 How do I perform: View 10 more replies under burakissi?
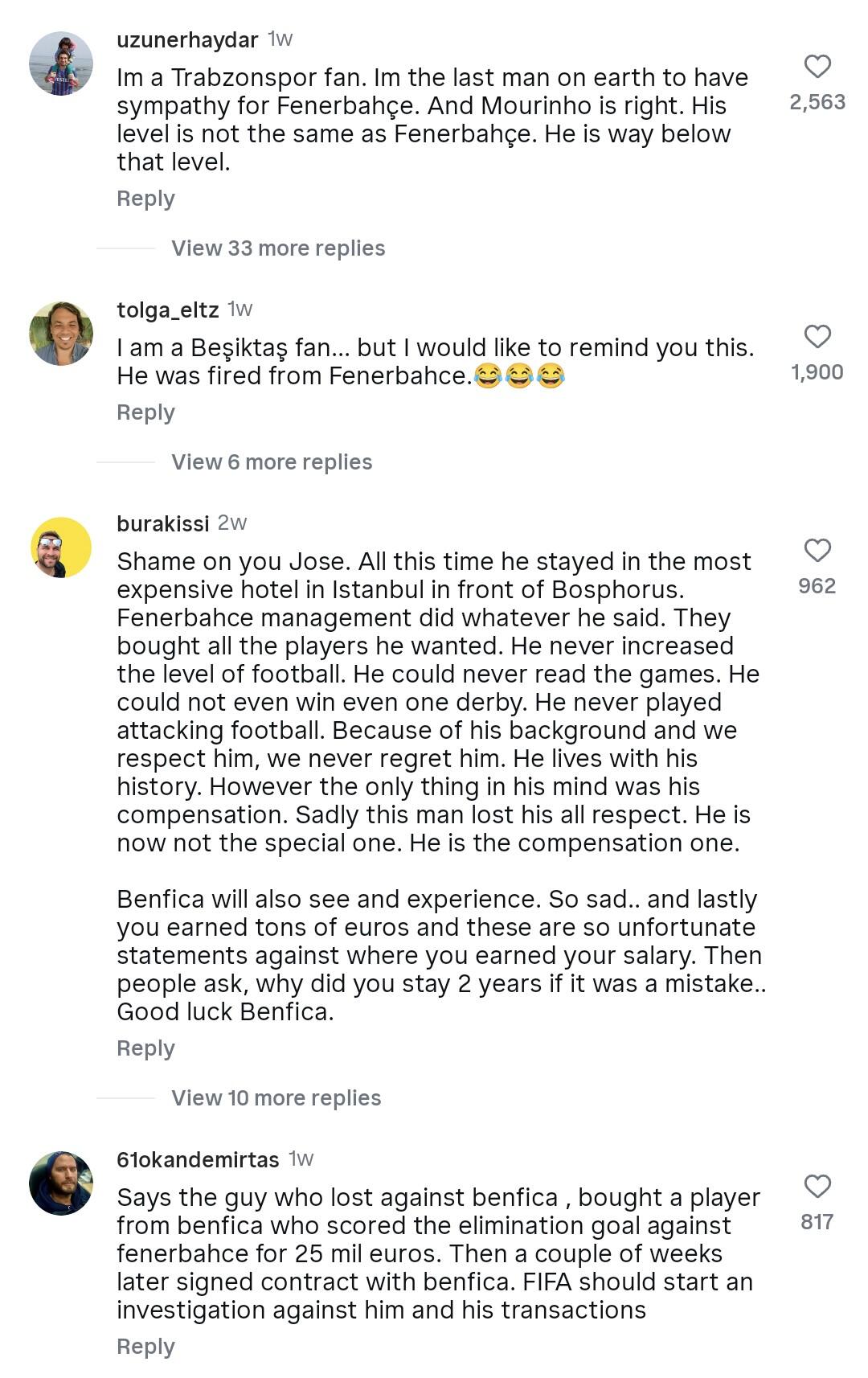(x=276, y=1098)
